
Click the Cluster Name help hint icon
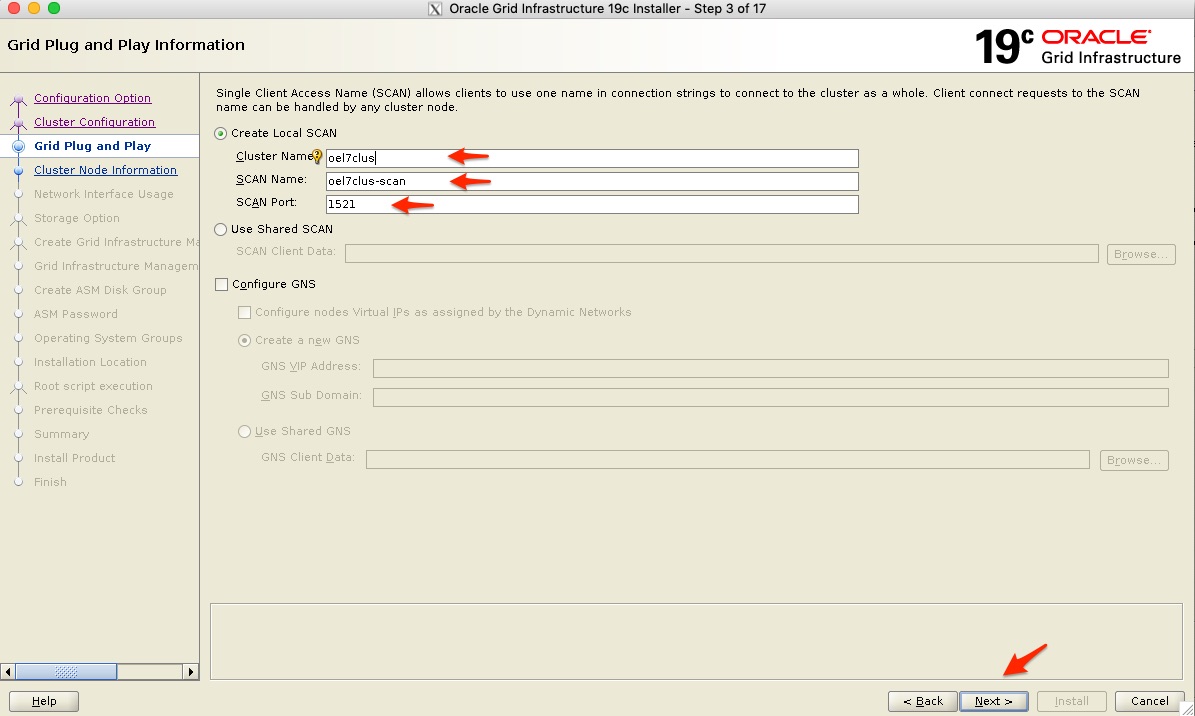318,157
